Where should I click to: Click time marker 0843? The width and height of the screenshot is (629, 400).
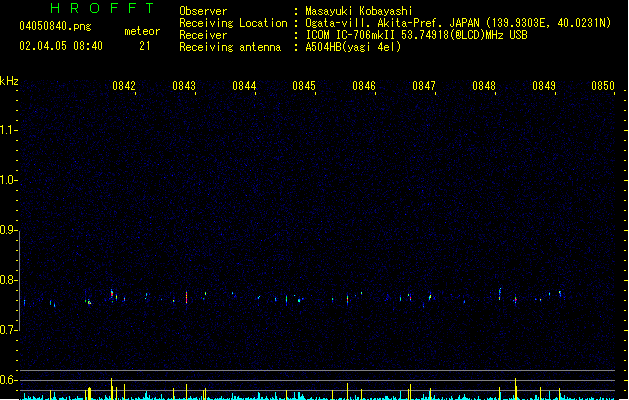[184, 86]
